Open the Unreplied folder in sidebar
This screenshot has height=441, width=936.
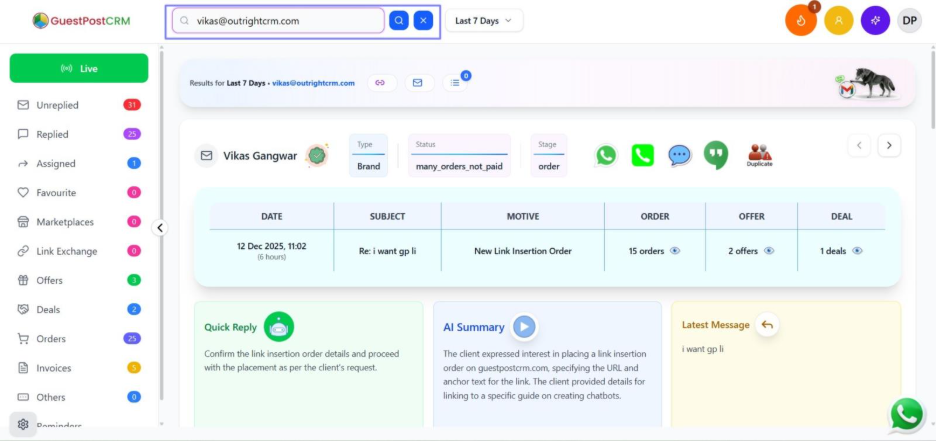tap(57, 105)
